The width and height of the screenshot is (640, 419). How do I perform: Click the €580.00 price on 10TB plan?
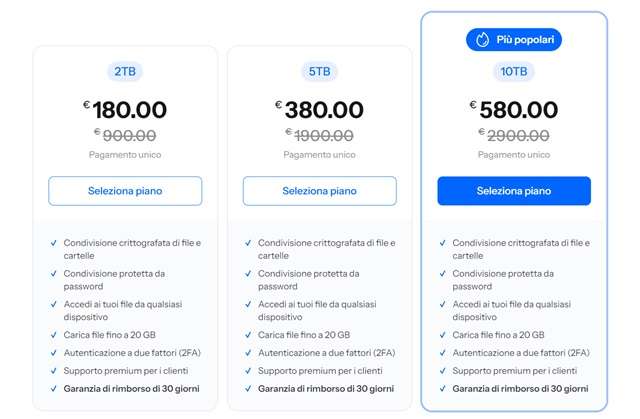514,110
